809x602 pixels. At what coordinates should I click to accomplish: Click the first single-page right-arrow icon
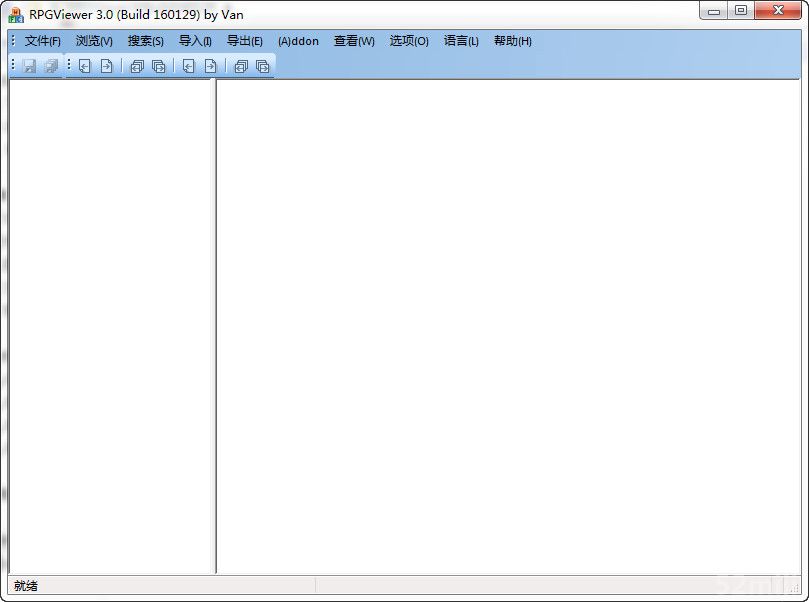[x=106, y=66]
